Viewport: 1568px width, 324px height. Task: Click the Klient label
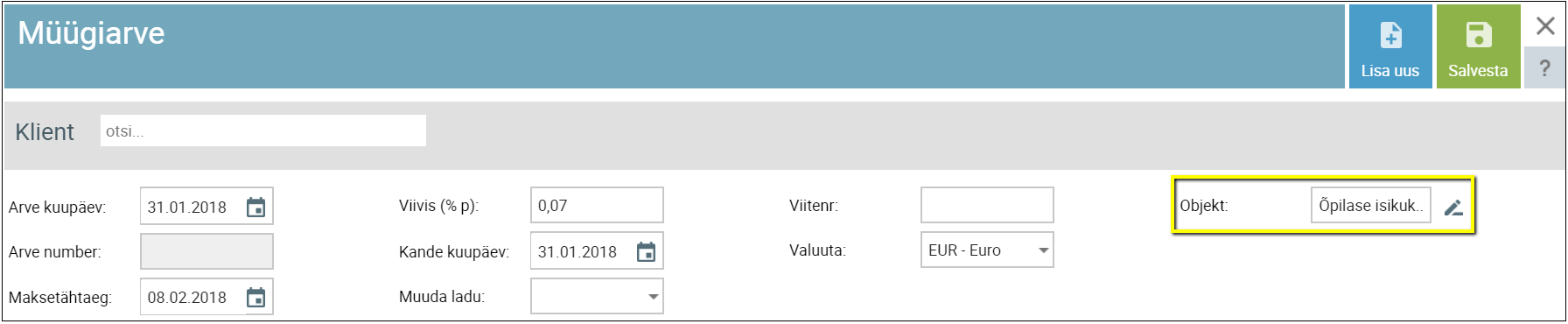click(45, 131)
